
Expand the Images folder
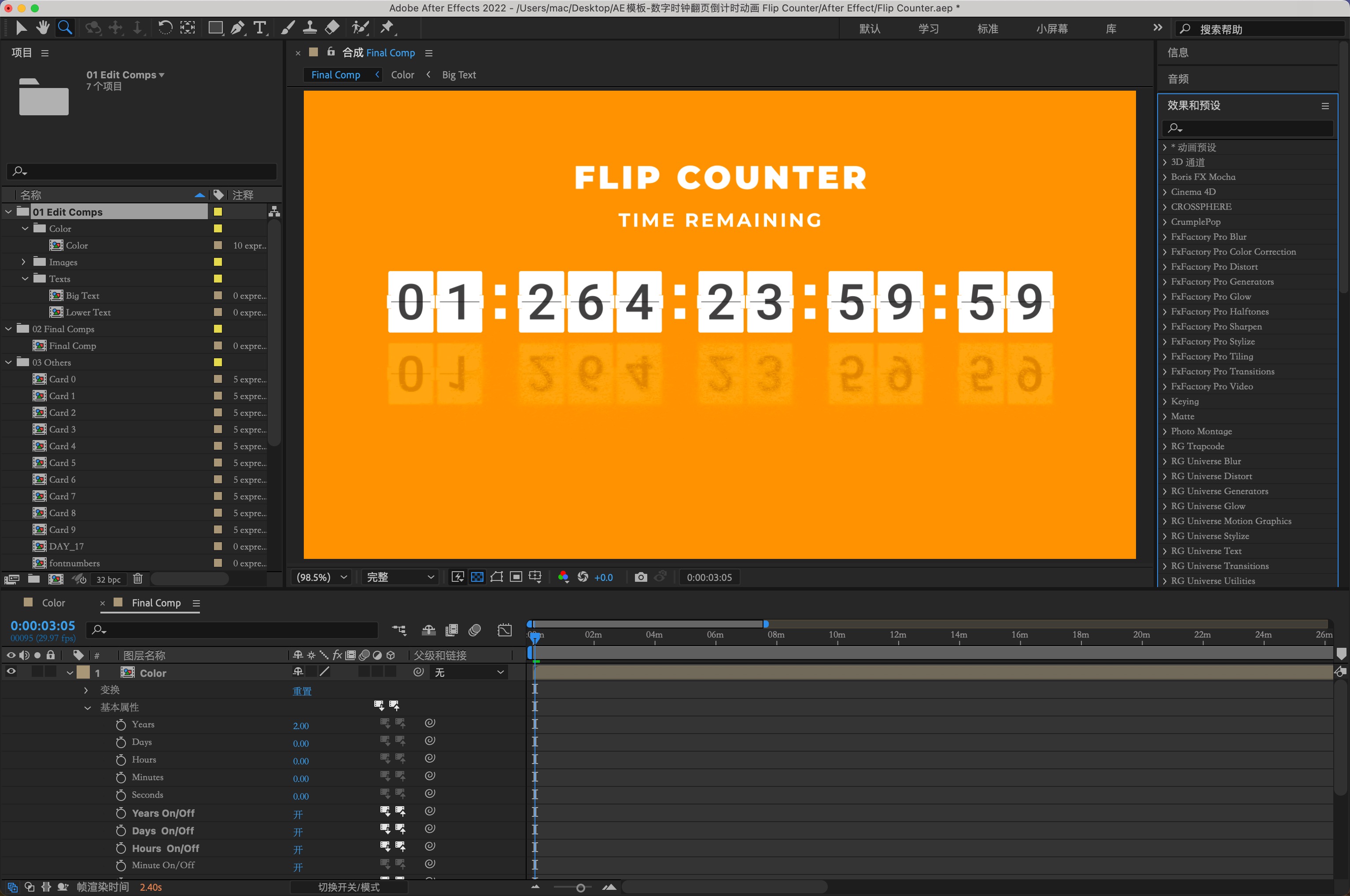click(x=23, y=262)
